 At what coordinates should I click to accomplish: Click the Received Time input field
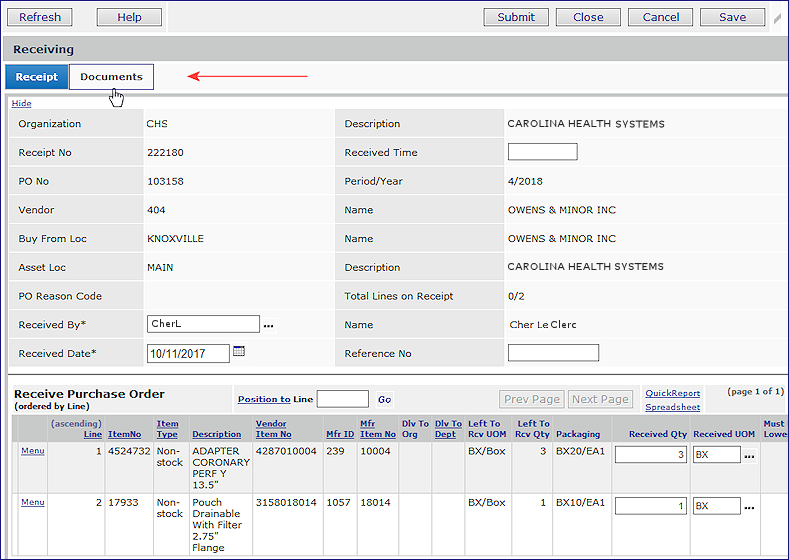pos(542,152)
